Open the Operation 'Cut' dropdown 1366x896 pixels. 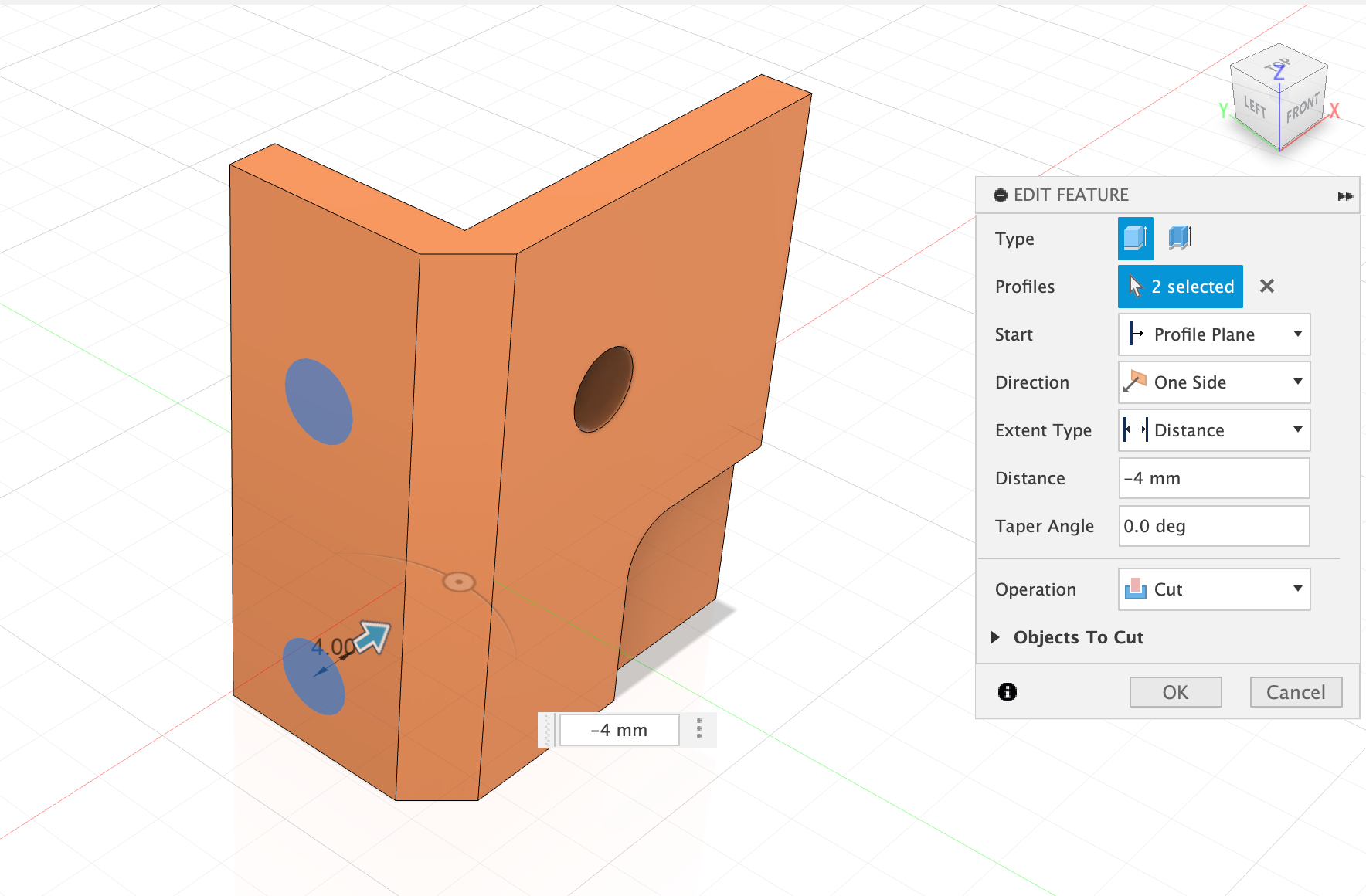click(1215, 589)
